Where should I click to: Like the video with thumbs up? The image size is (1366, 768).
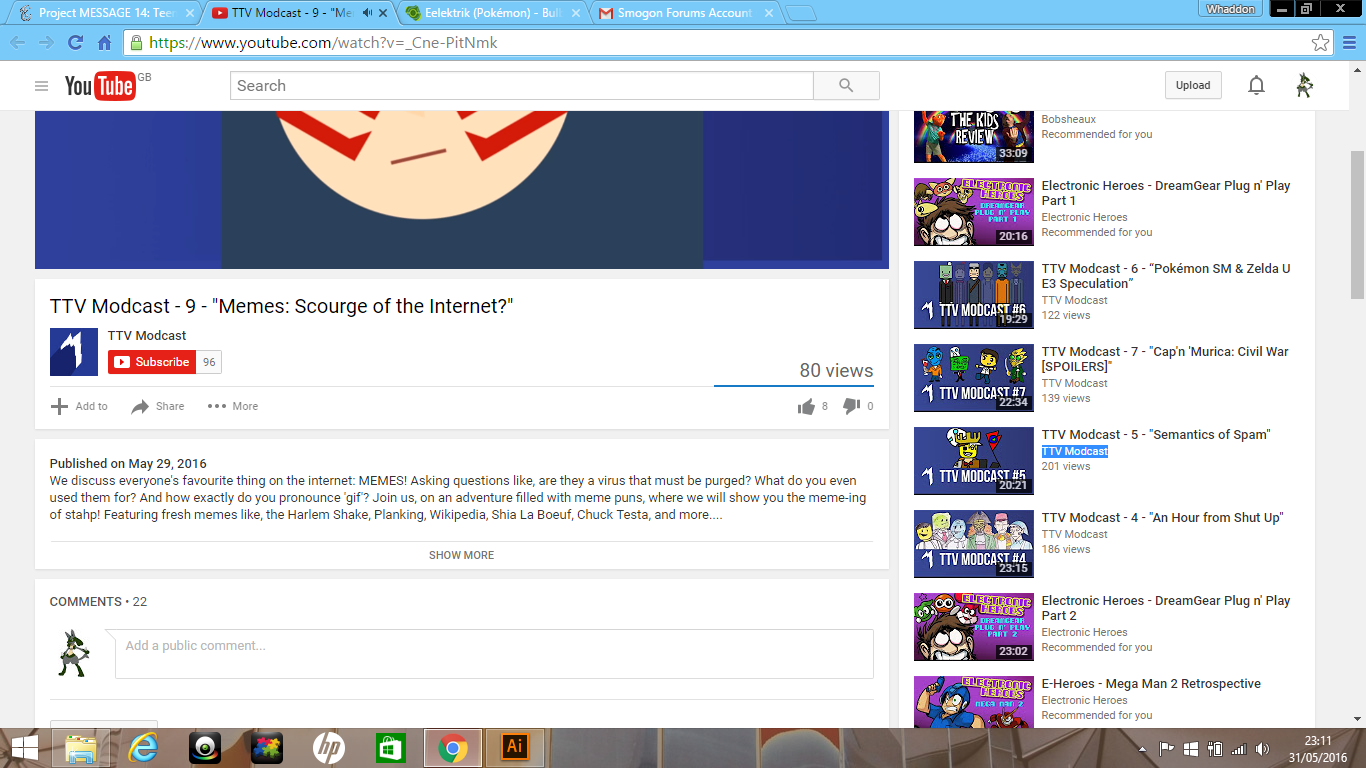tap(806, 406)
